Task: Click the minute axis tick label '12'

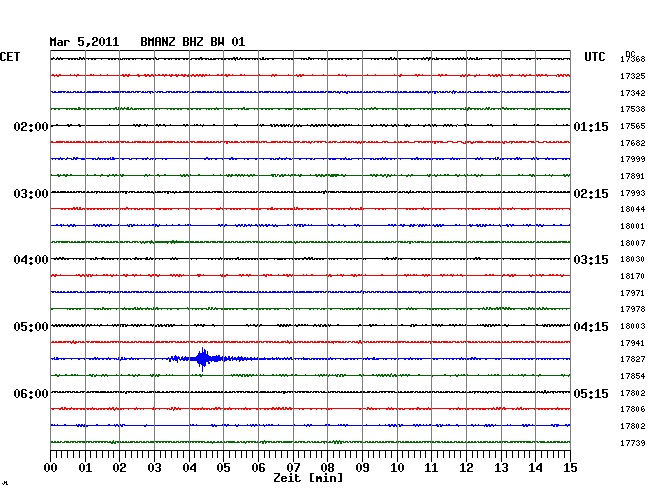Action: point(466,468)
